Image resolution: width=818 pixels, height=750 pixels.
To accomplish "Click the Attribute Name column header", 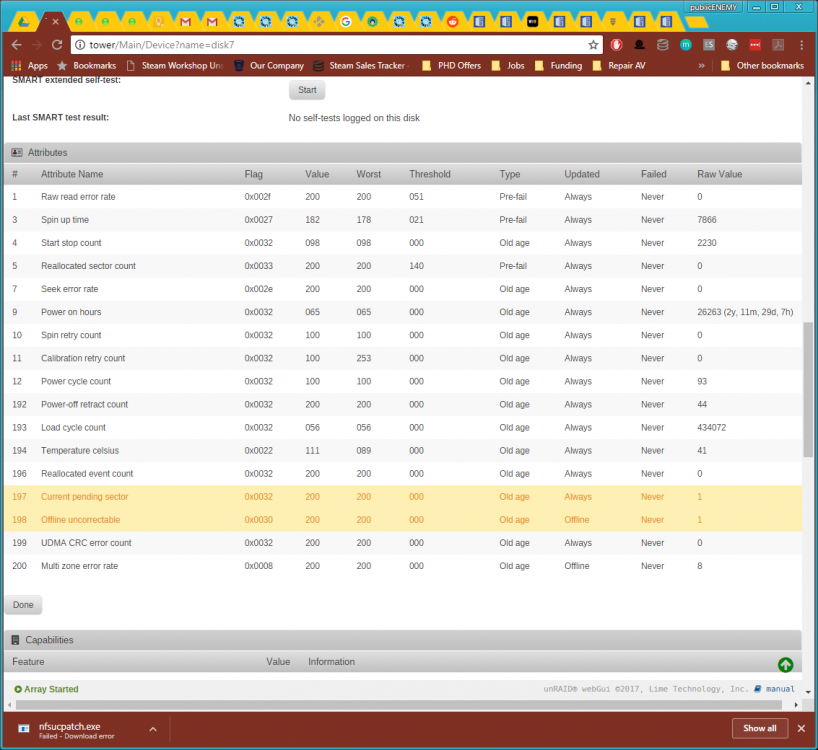I will (72, 174).
